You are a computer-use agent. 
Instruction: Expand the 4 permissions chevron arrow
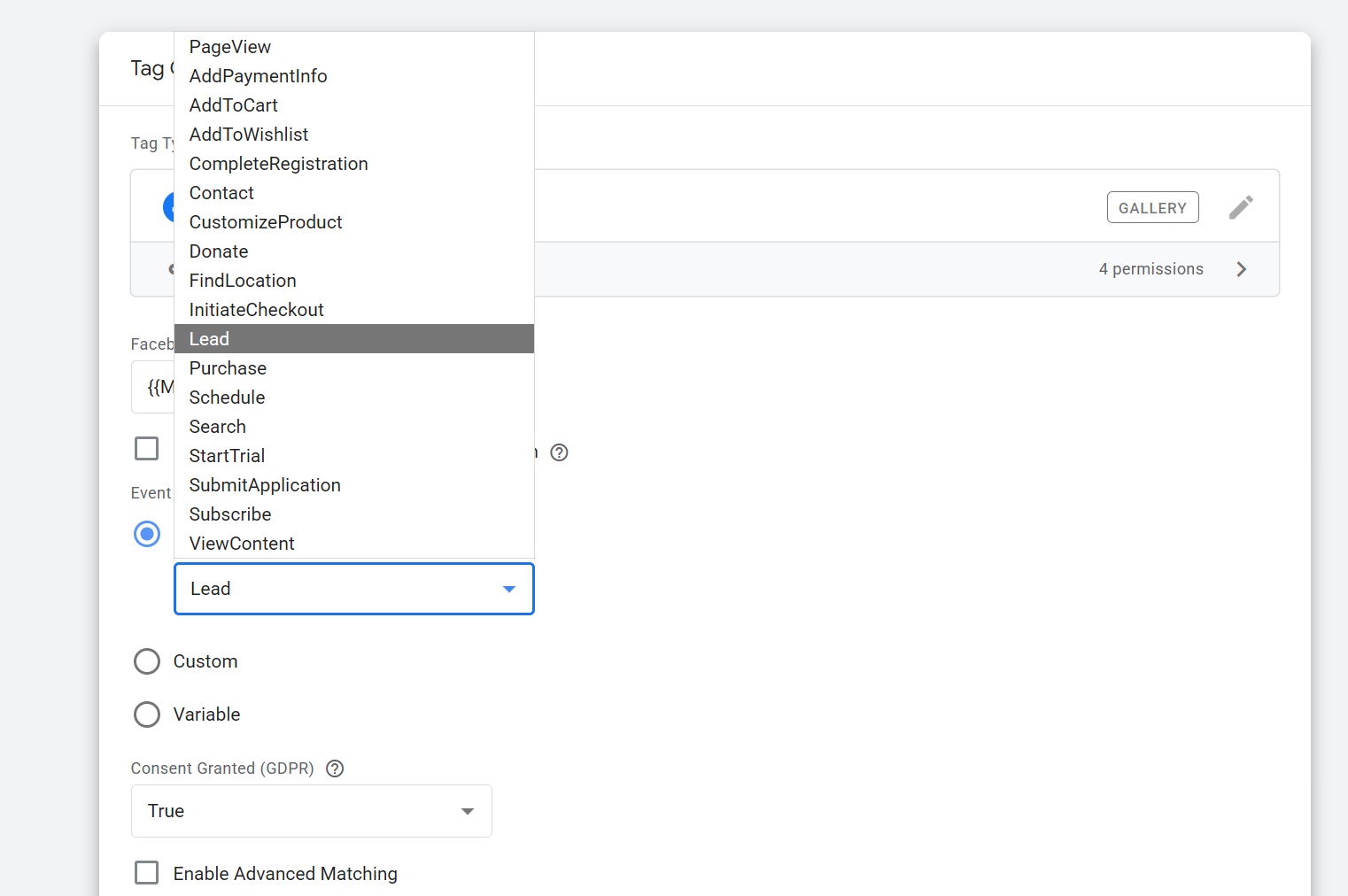1241,269
